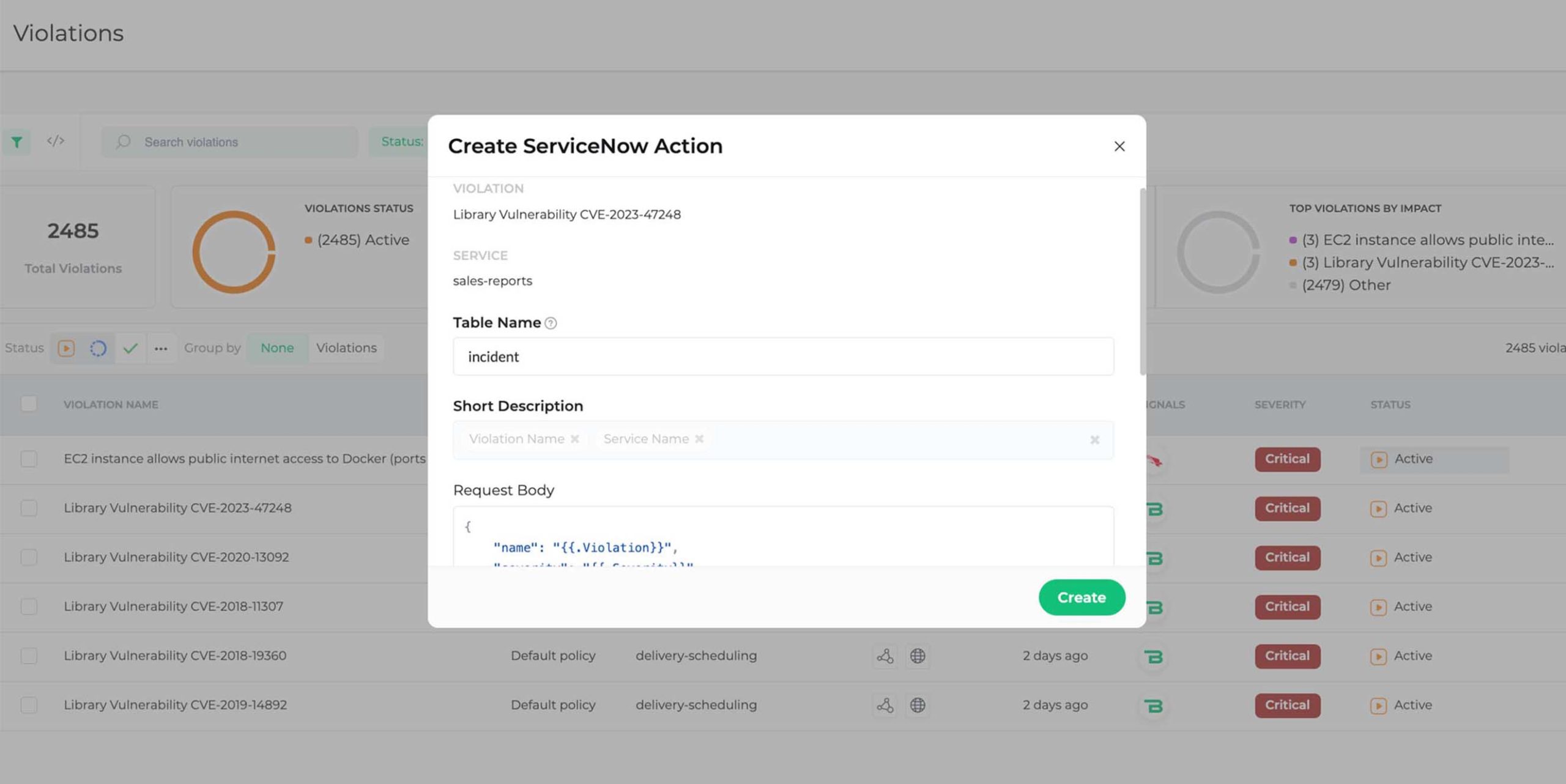This screenshot has width=1566, height=784.
Task: Click the 2485 Total Violations card
Action: tap(76, 247)
